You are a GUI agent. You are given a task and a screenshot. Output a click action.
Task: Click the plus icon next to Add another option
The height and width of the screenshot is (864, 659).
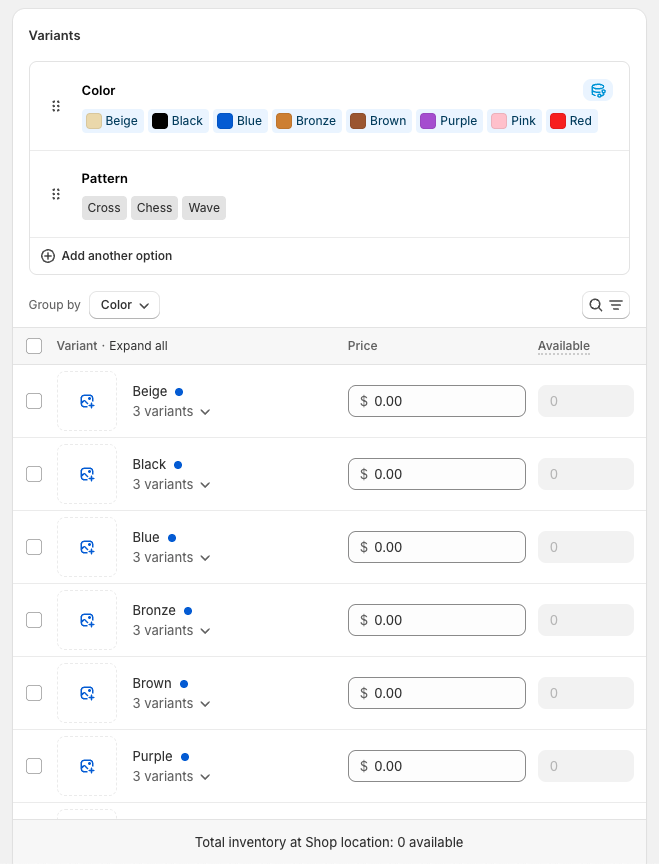tap(47, 255)
